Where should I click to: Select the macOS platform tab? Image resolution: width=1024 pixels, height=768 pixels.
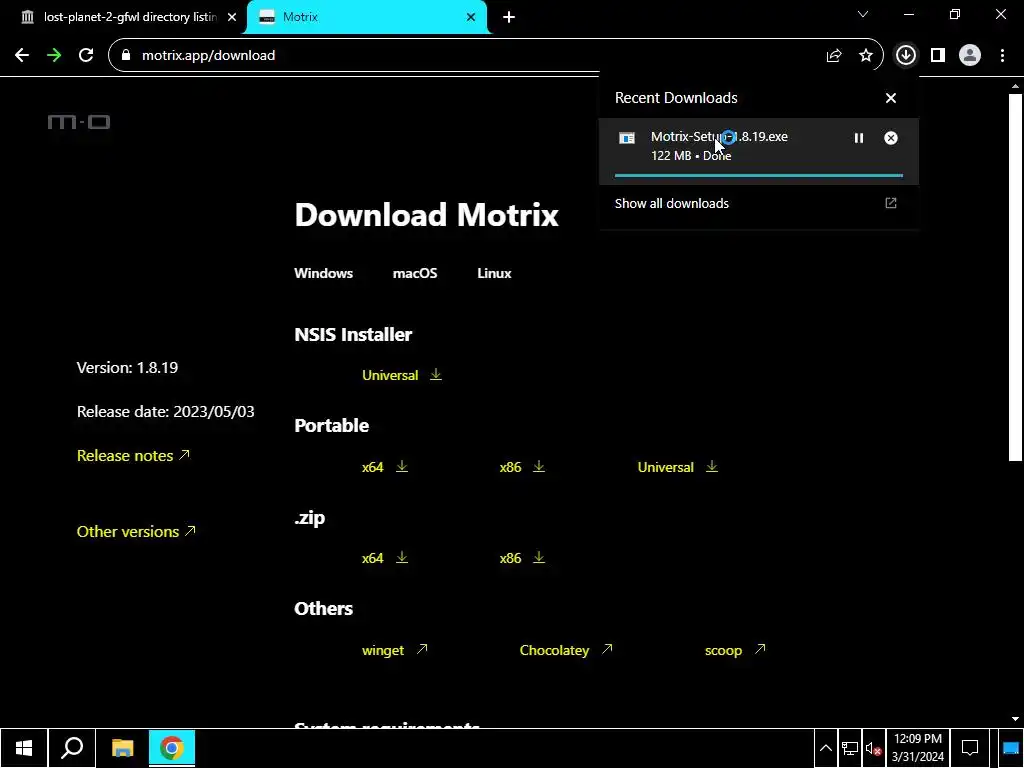point(415,273)
